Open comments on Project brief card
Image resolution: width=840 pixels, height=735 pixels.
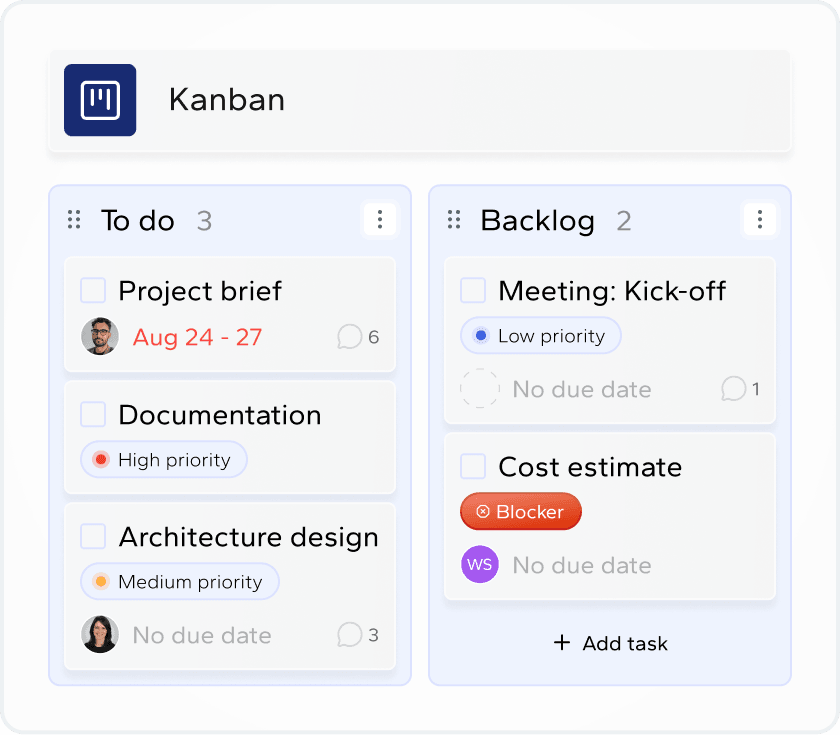(x=358, y=337)
